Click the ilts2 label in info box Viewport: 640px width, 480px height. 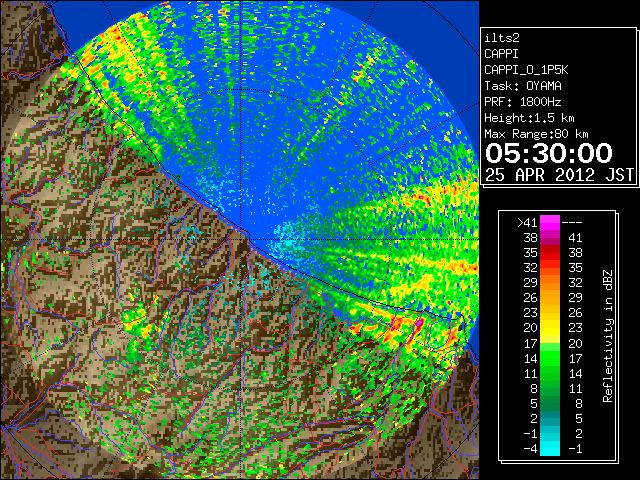point(502,38)
